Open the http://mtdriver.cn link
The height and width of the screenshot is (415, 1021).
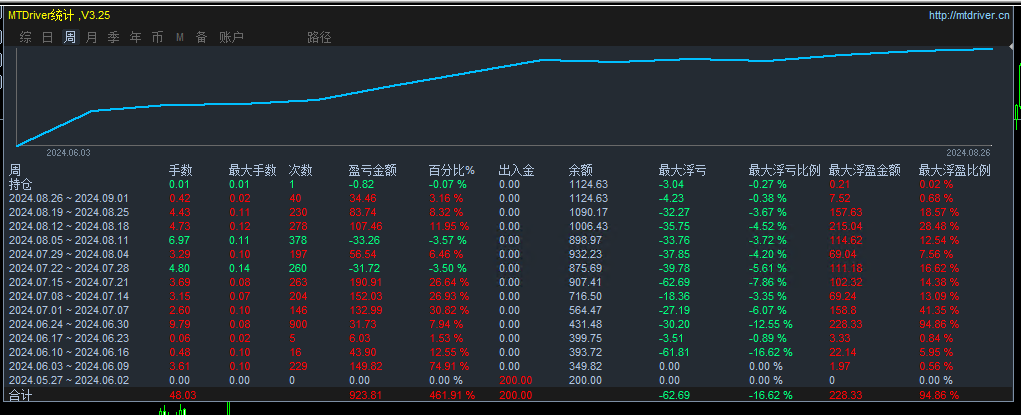point(969,16)
